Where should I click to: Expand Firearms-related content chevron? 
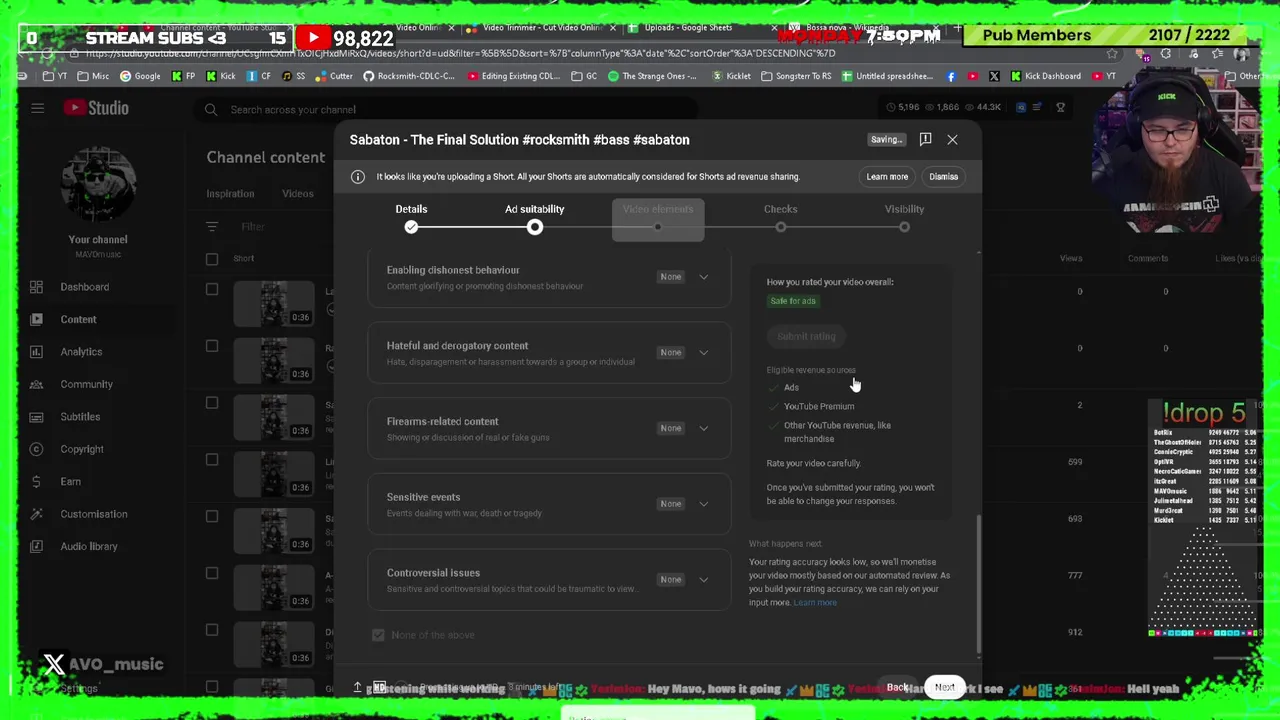click(x=703, y=428)
